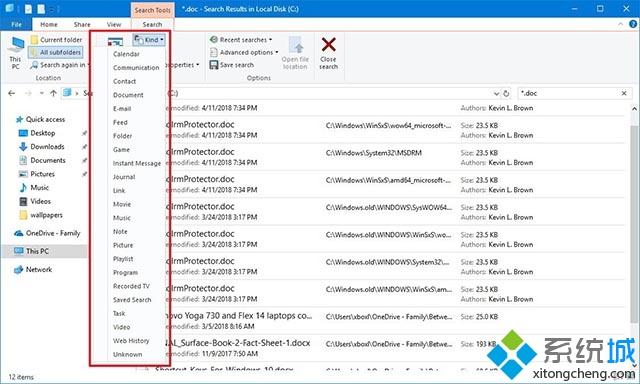Go up one folder level arrow
Viewport: 640px width, 384px height.
click(53, 93)
